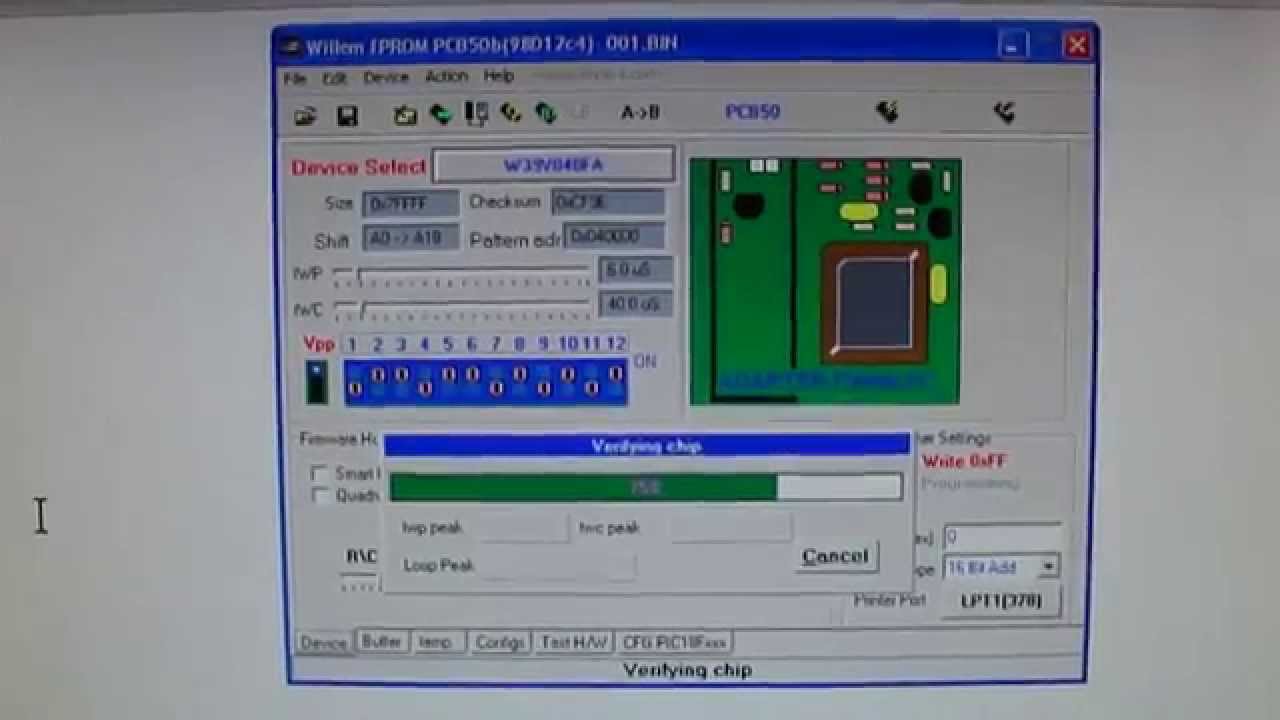Screen dimensions: 1280x720
Task: Open the File menu
Action: (x=295, y=78)
